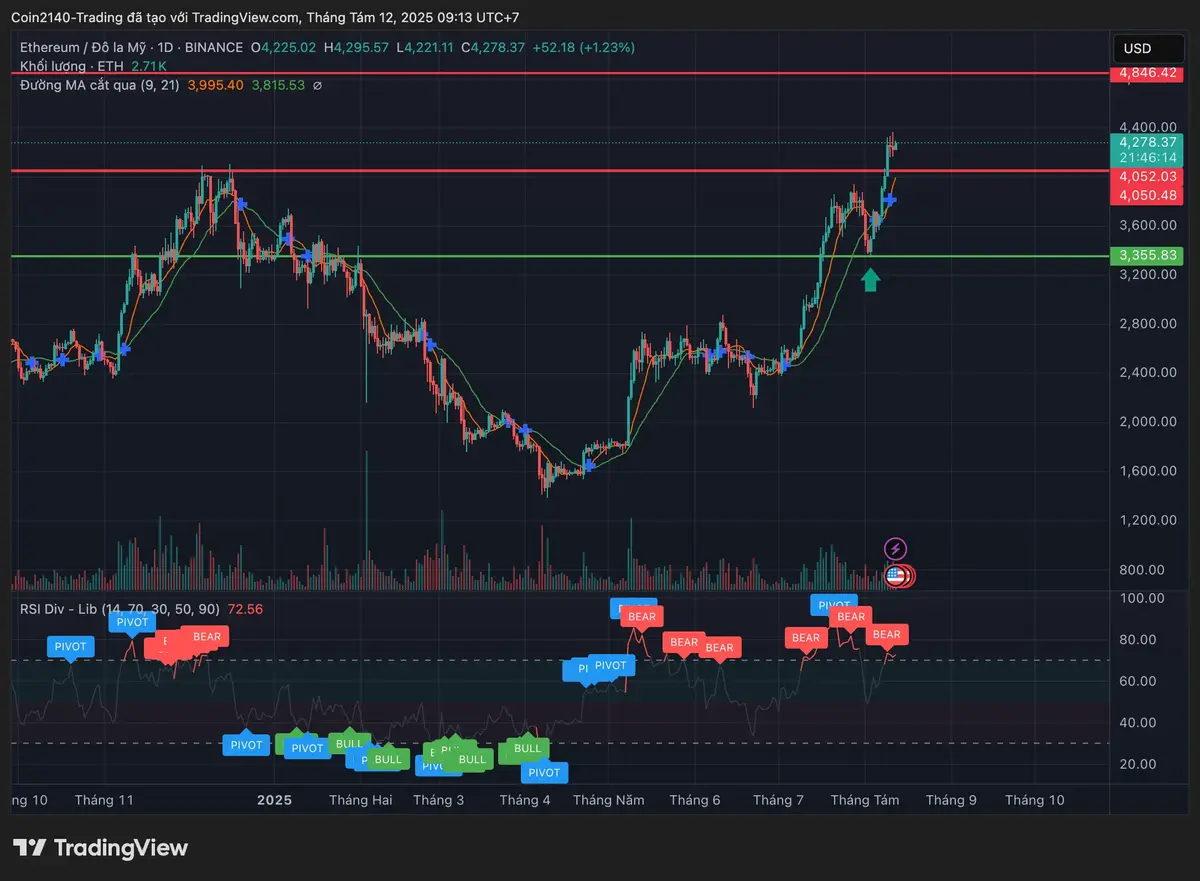Select the green buy arrow signal marker

pyautogui.click(x=871, y=280)
